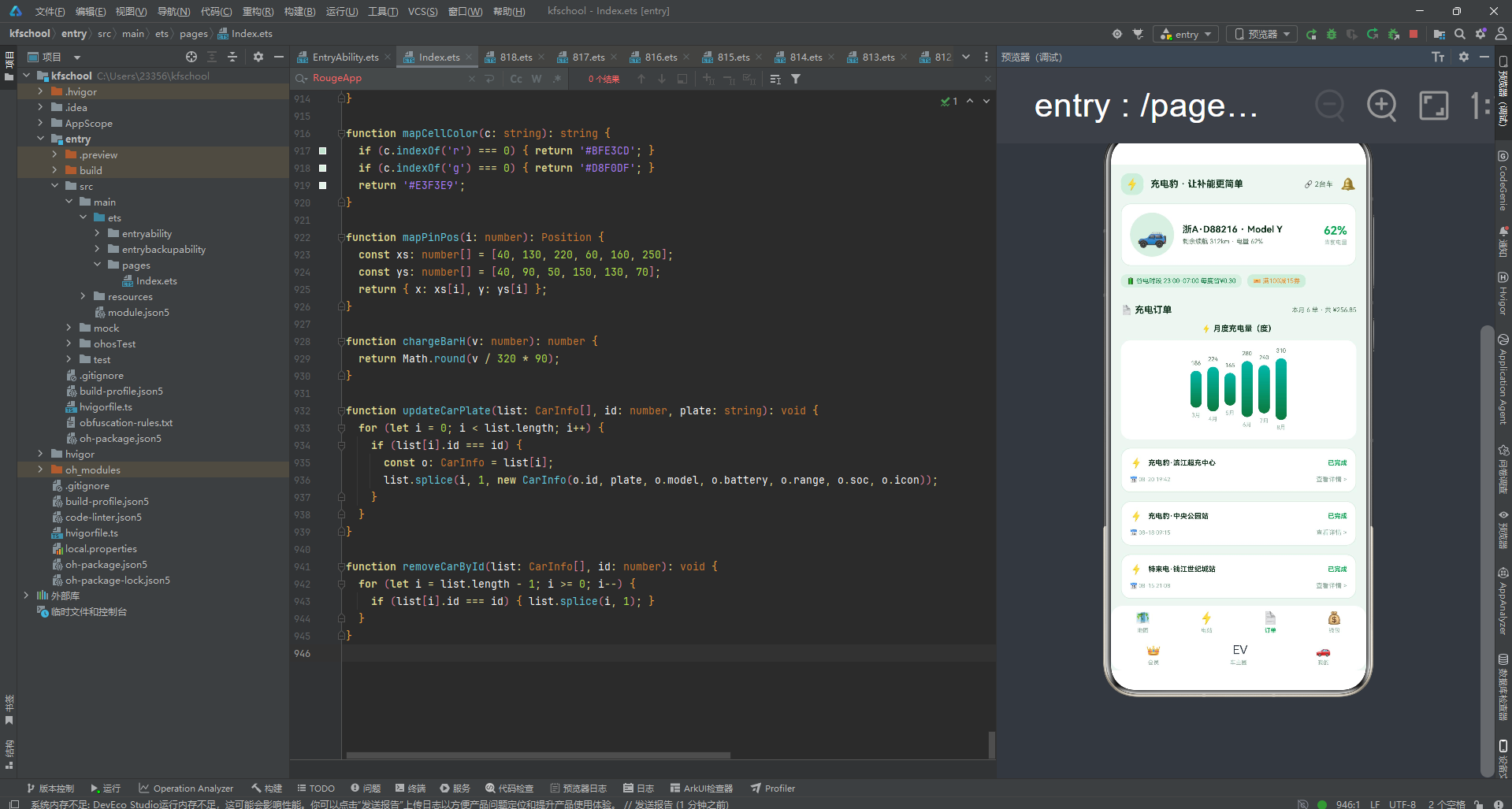Click the device target crosshair icon
The width and height of the screenshot is (1512, 809).
(1117, 34)
